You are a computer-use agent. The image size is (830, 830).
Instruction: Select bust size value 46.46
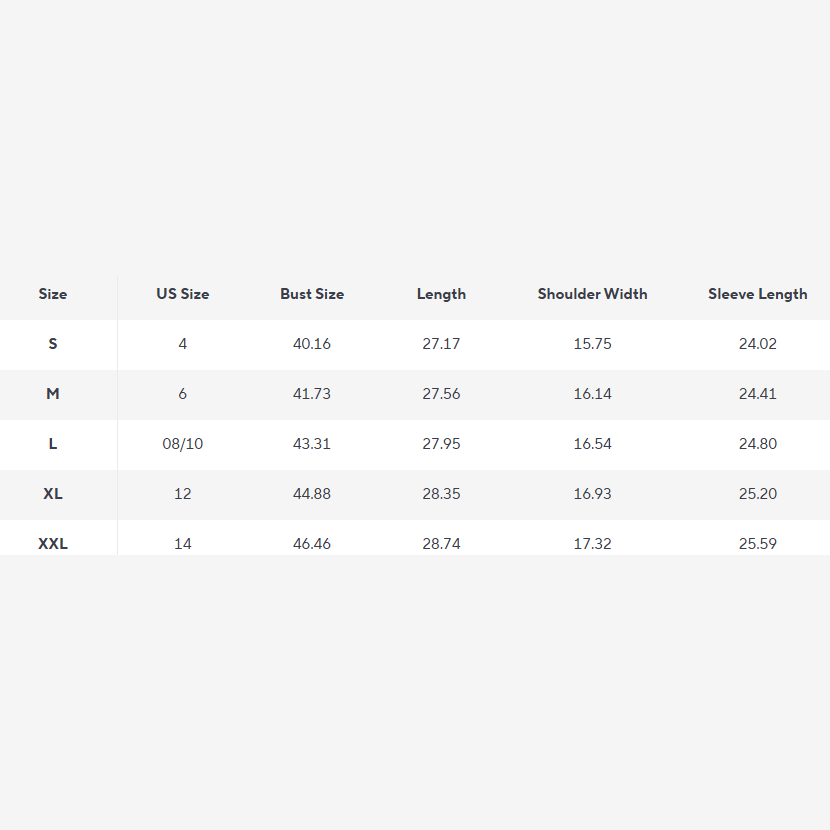[312, 544]
